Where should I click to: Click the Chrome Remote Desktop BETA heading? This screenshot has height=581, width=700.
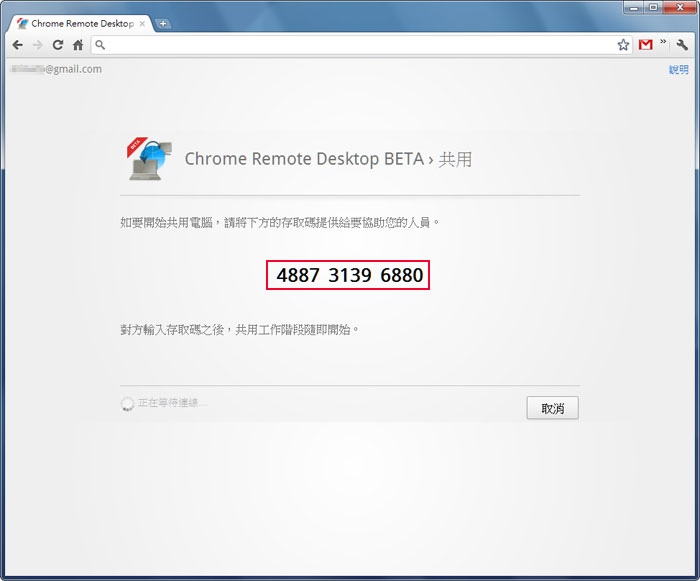coord(328,159)
